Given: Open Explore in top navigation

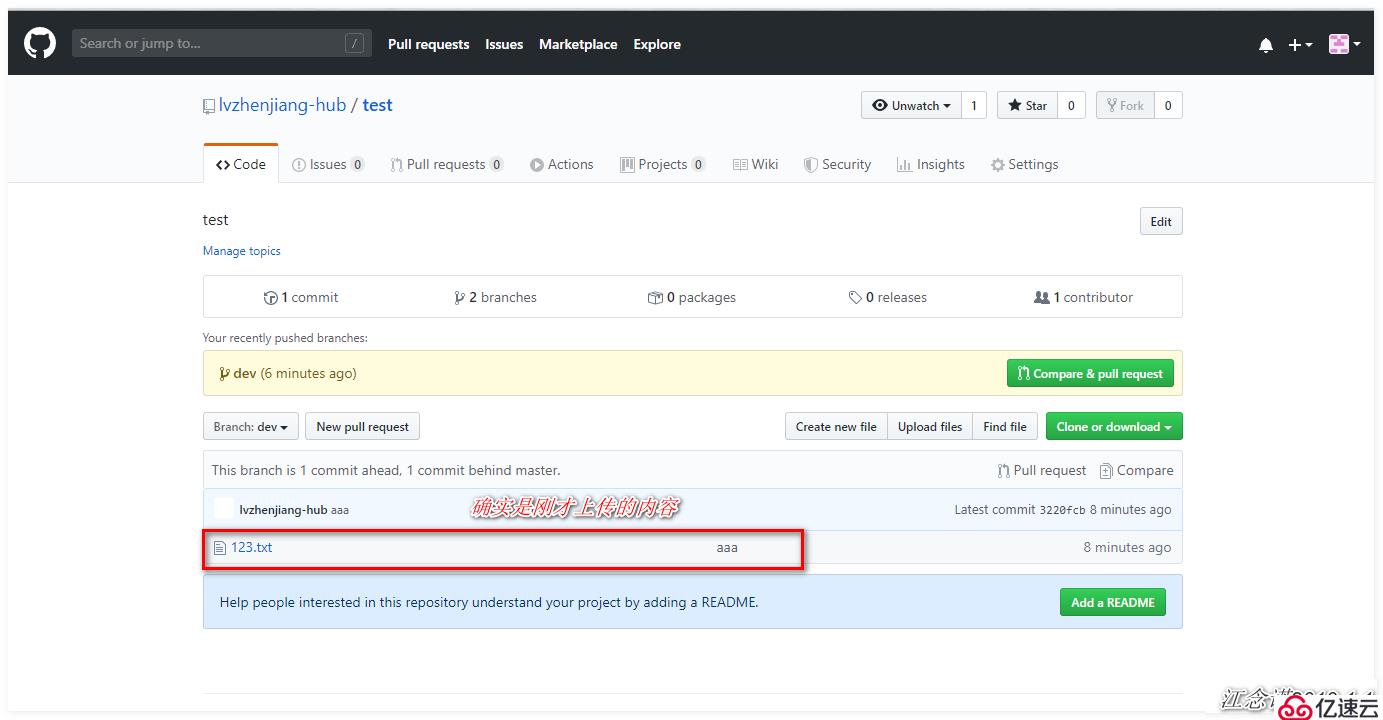Looking at the screenshot, I should 657,44.
